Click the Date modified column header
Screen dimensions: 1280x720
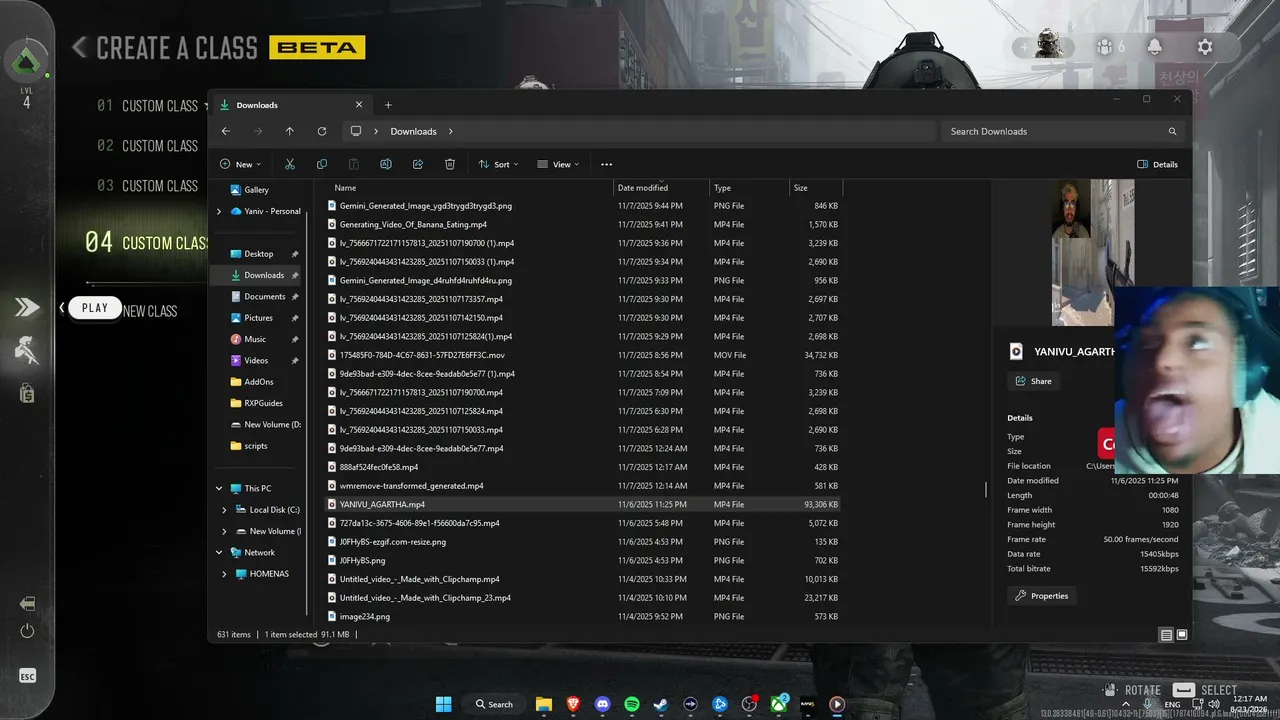coord(643,188)
